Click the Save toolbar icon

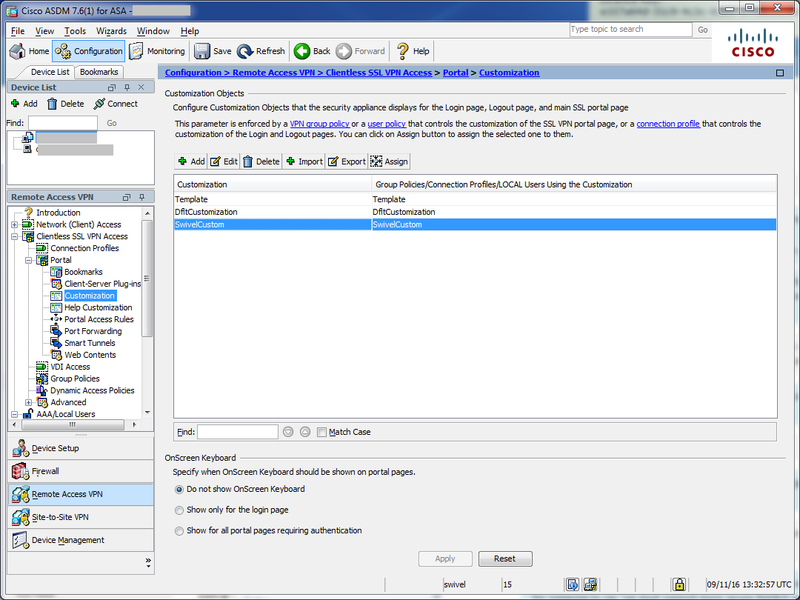pyautogui.click(x=212, y=51)
